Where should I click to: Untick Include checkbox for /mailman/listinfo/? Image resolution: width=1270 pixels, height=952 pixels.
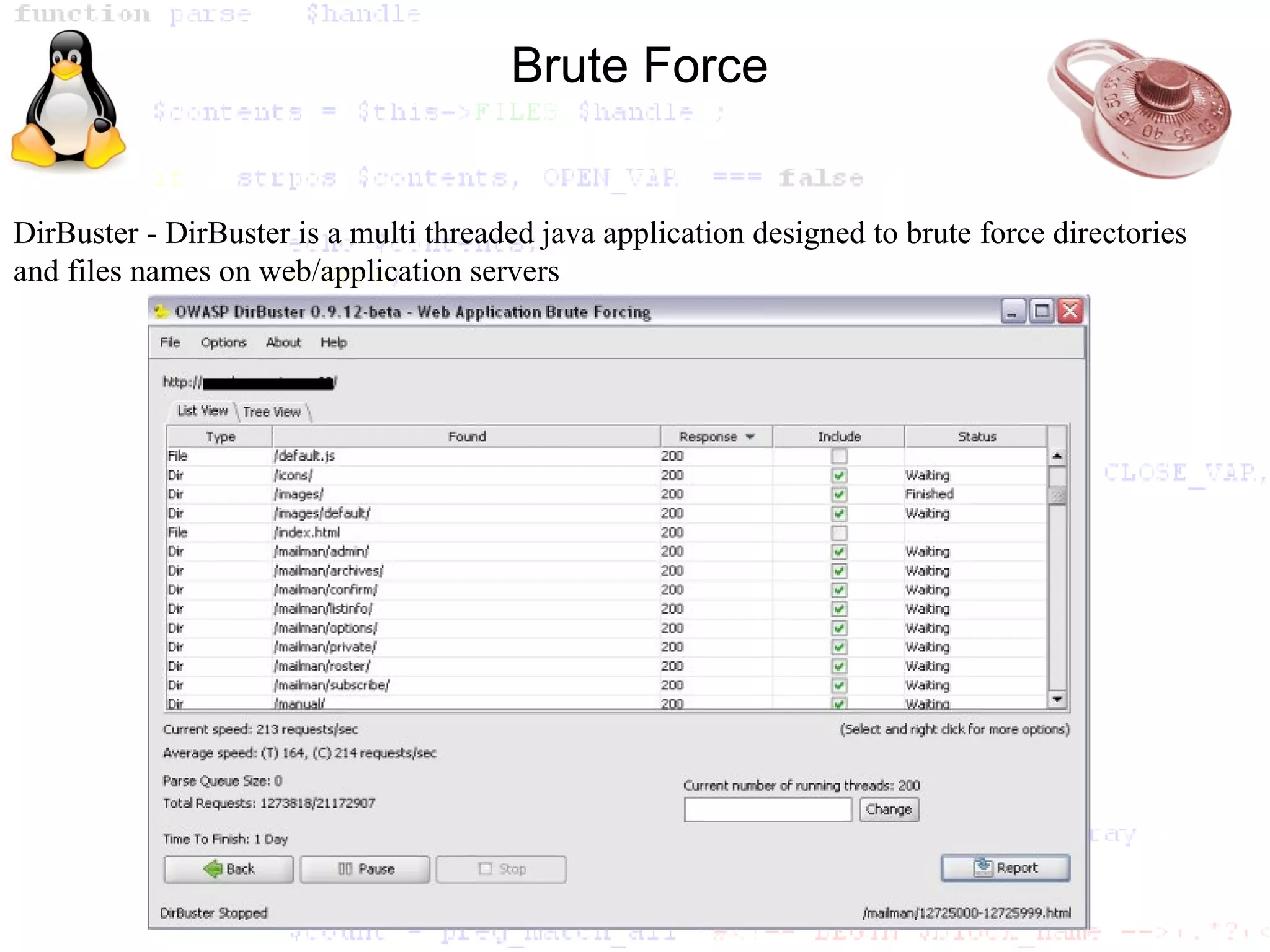839,609
